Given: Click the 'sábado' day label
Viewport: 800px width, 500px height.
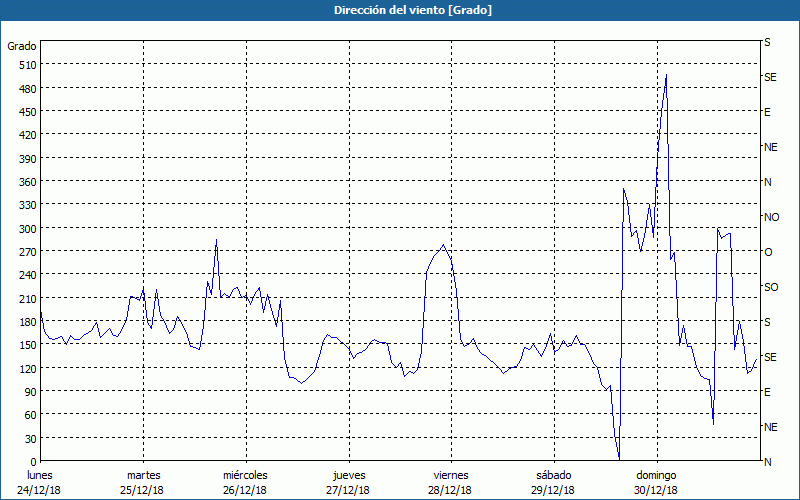Looking at the screenshot, I should pyautogui.click(x=554, y=475).
